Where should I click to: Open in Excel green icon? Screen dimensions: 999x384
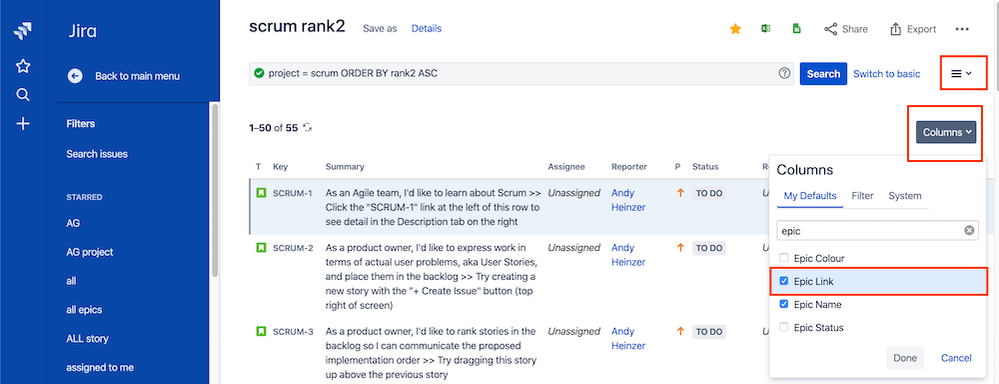point(766,29)
